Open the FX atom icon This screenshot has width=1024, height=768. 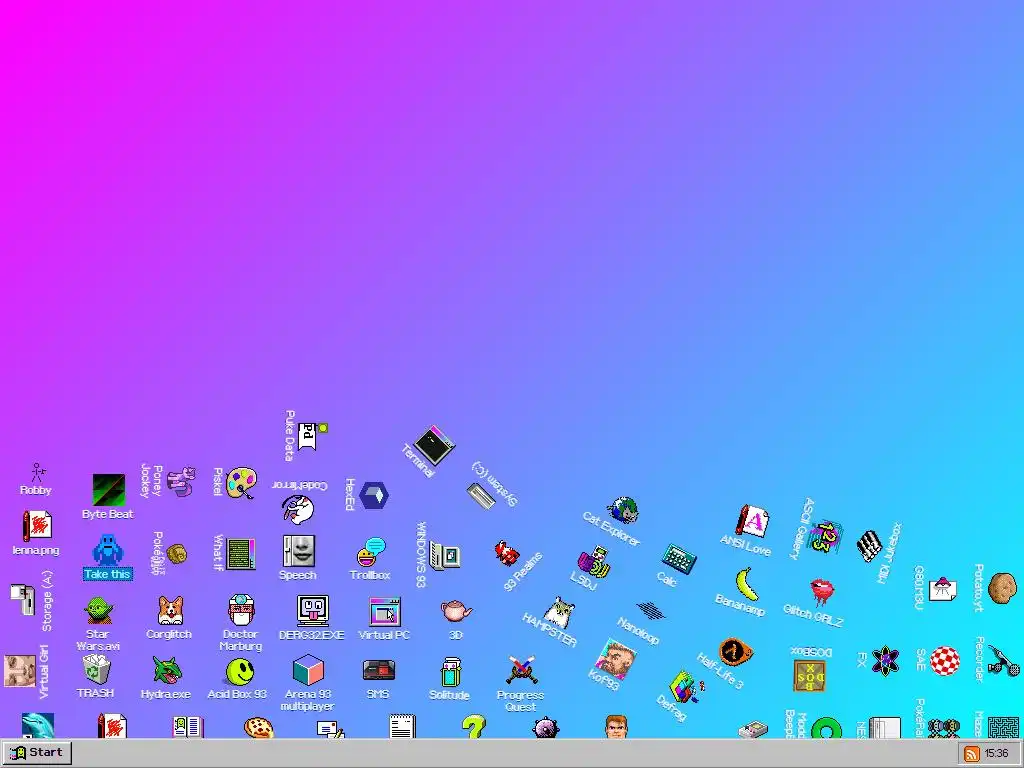click(x=885, y=661)
